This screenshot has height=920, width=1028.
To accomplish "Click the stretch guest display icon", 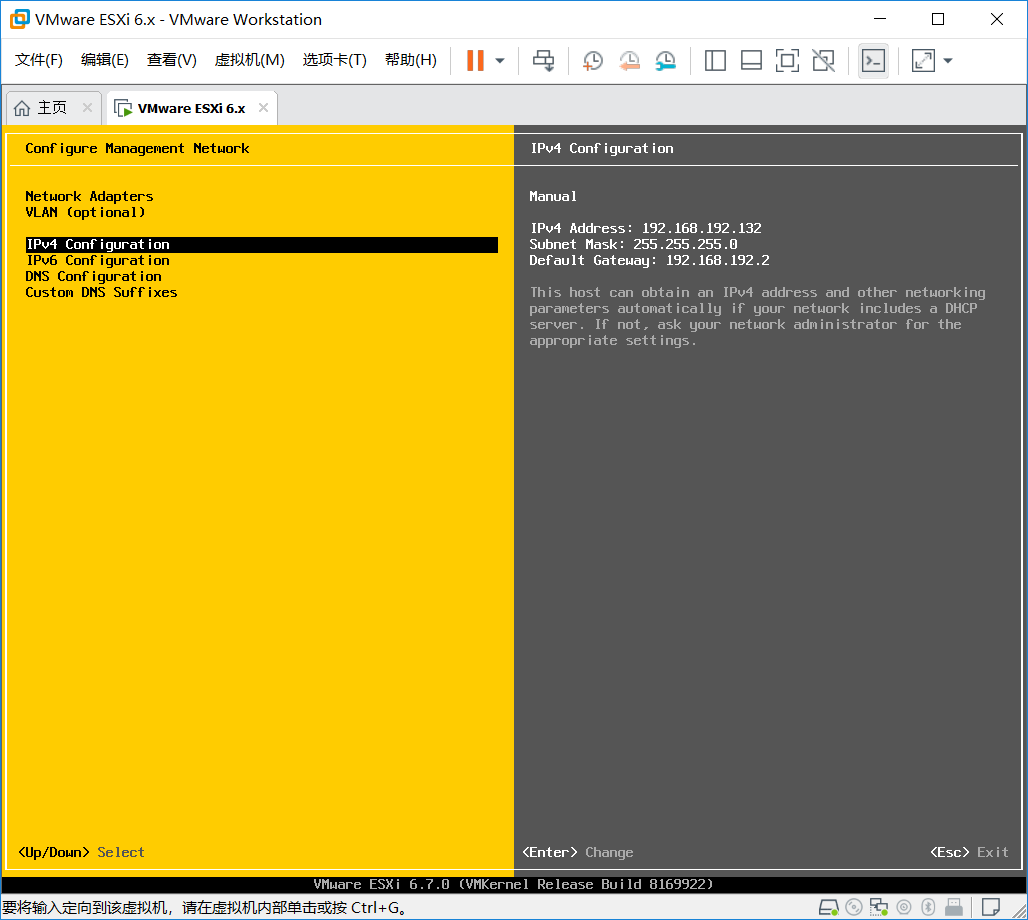I will [x=923, y=61].
